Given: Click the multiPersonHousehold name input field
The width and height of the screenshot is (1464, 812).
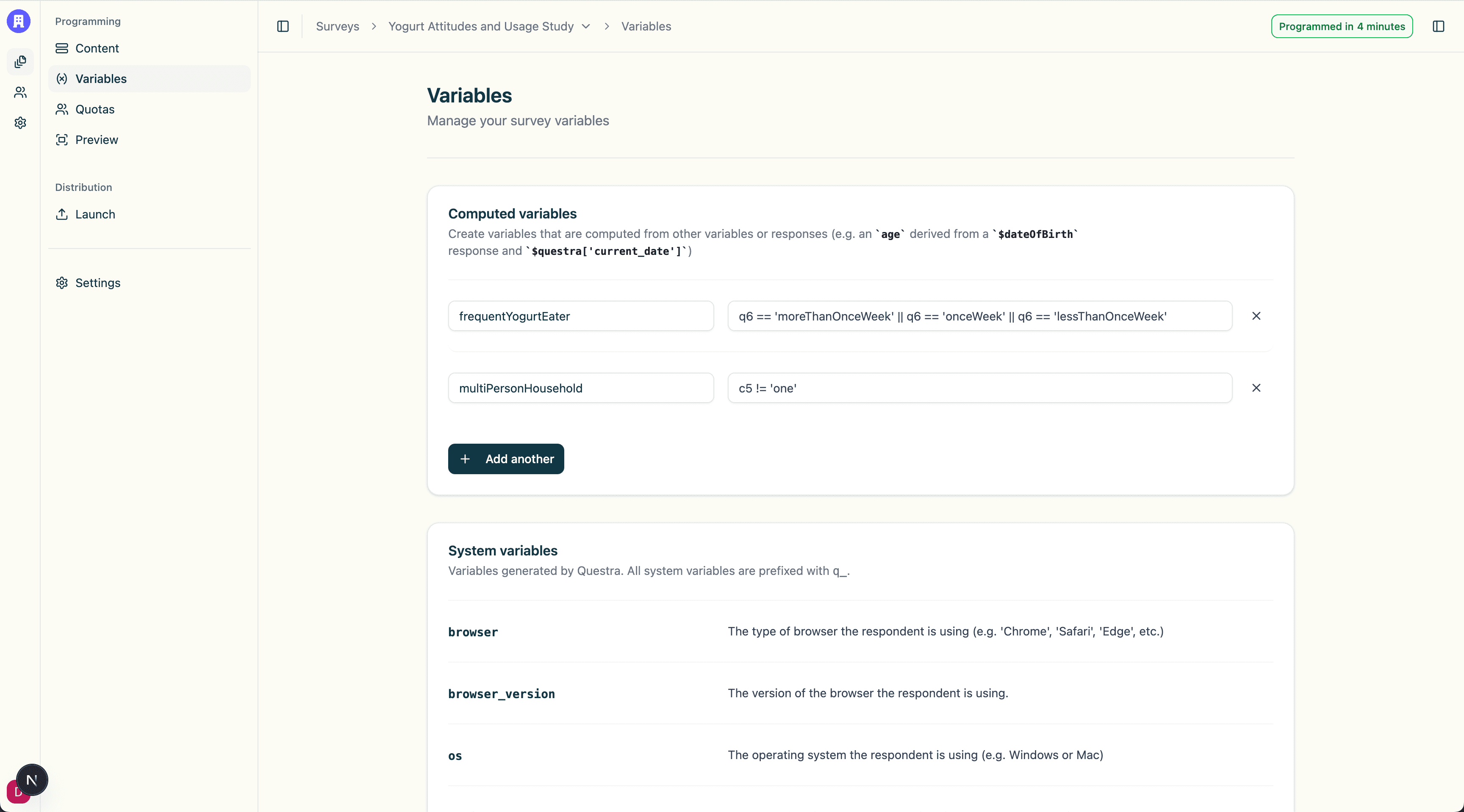Looking at the screenshot, I should point(580,388).
